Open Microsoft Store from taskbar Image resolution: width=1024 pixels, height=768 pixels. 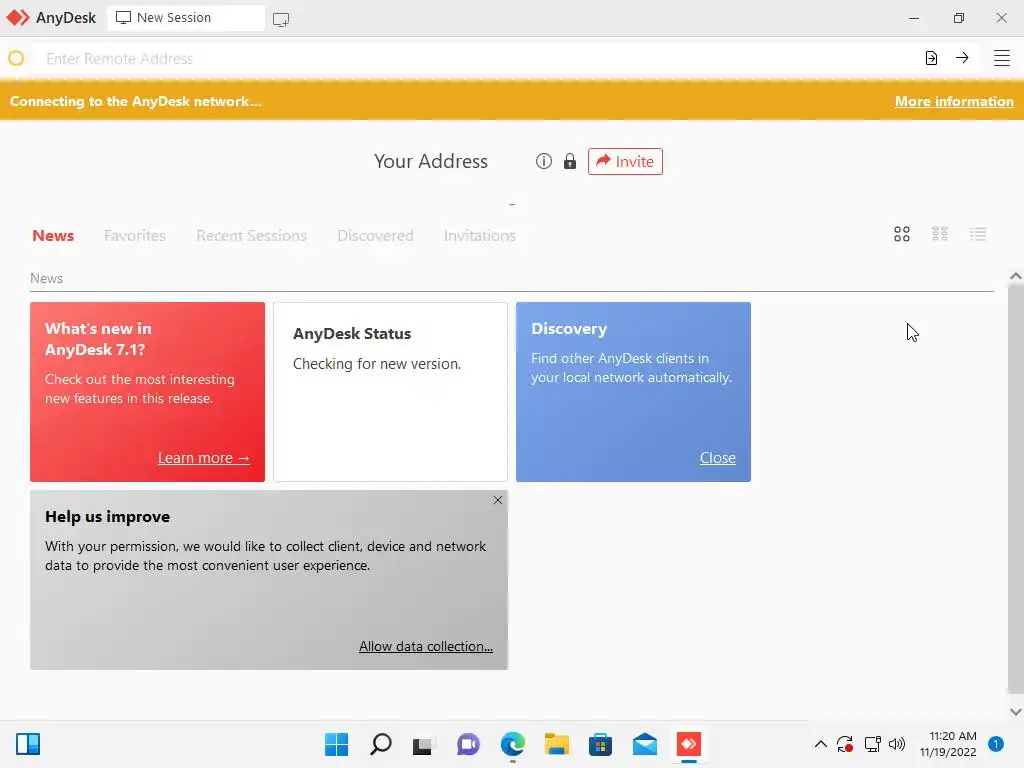[x=600, y=744]
